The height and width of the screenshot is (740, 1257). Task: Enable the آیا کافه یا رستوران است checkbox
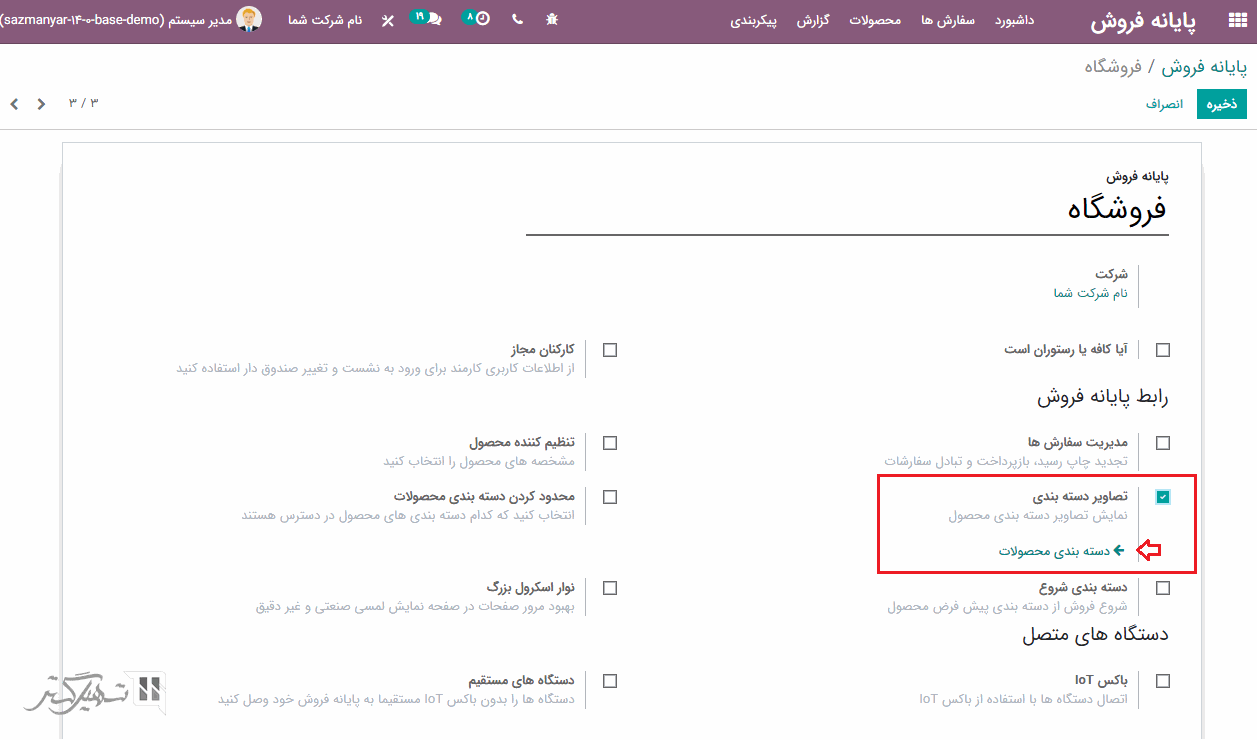tap(1163, 350)
